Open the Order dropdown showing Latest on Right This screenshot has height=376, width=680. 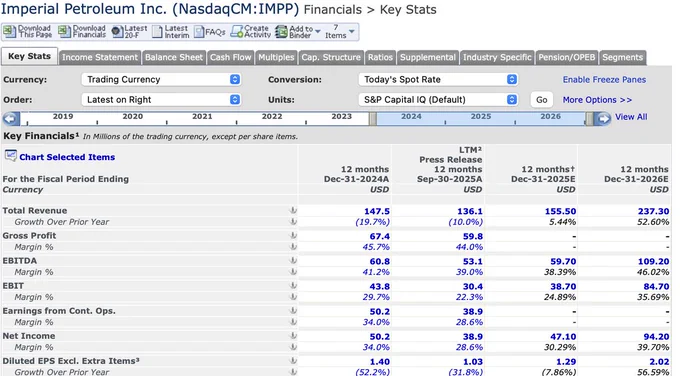coord(161,99)
